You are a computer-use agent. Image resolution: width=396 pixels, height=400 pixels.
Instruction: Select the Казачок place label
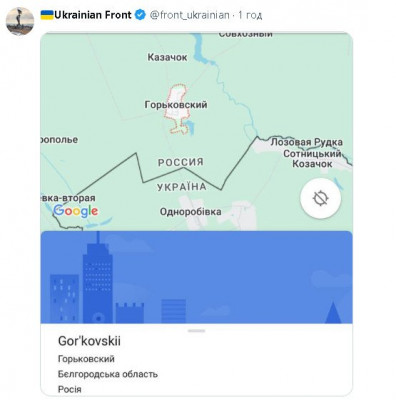167,57
